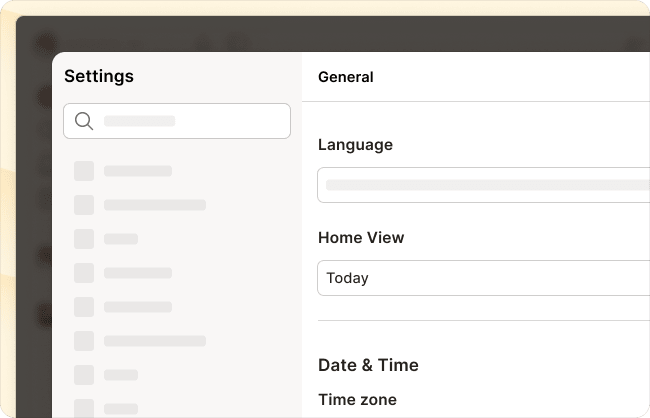Click the General section header

346,77
